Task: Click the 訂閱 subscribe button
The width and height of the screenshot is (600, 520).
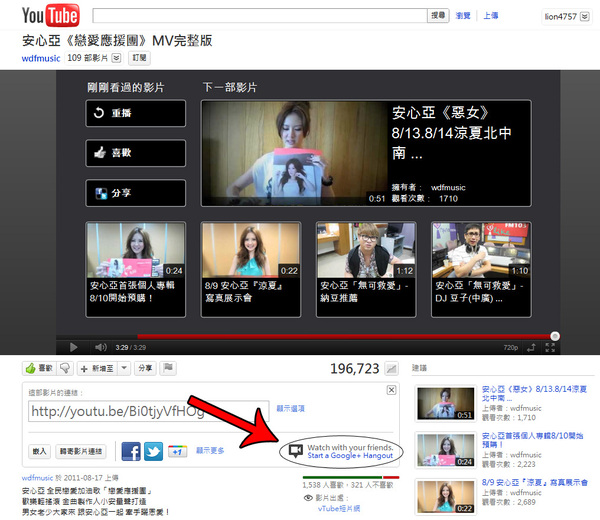Action: pos(139,58)
